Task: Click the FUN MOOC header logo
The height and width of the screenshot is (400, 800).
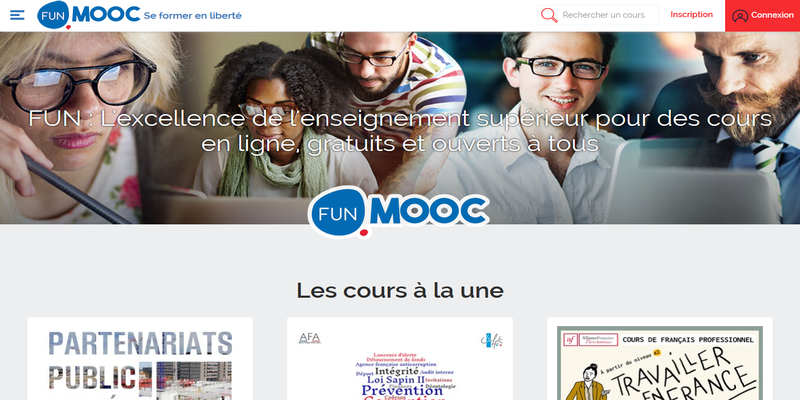Action: coord(89,15)
